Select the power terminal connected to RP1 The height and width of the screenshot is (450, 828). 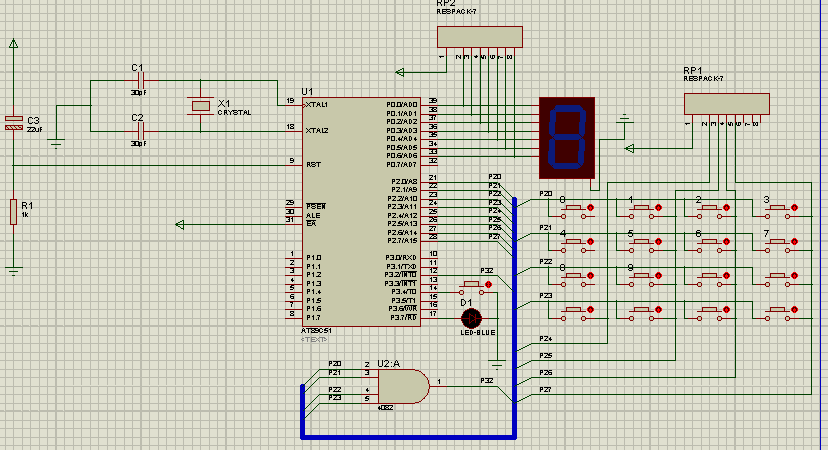629,148
